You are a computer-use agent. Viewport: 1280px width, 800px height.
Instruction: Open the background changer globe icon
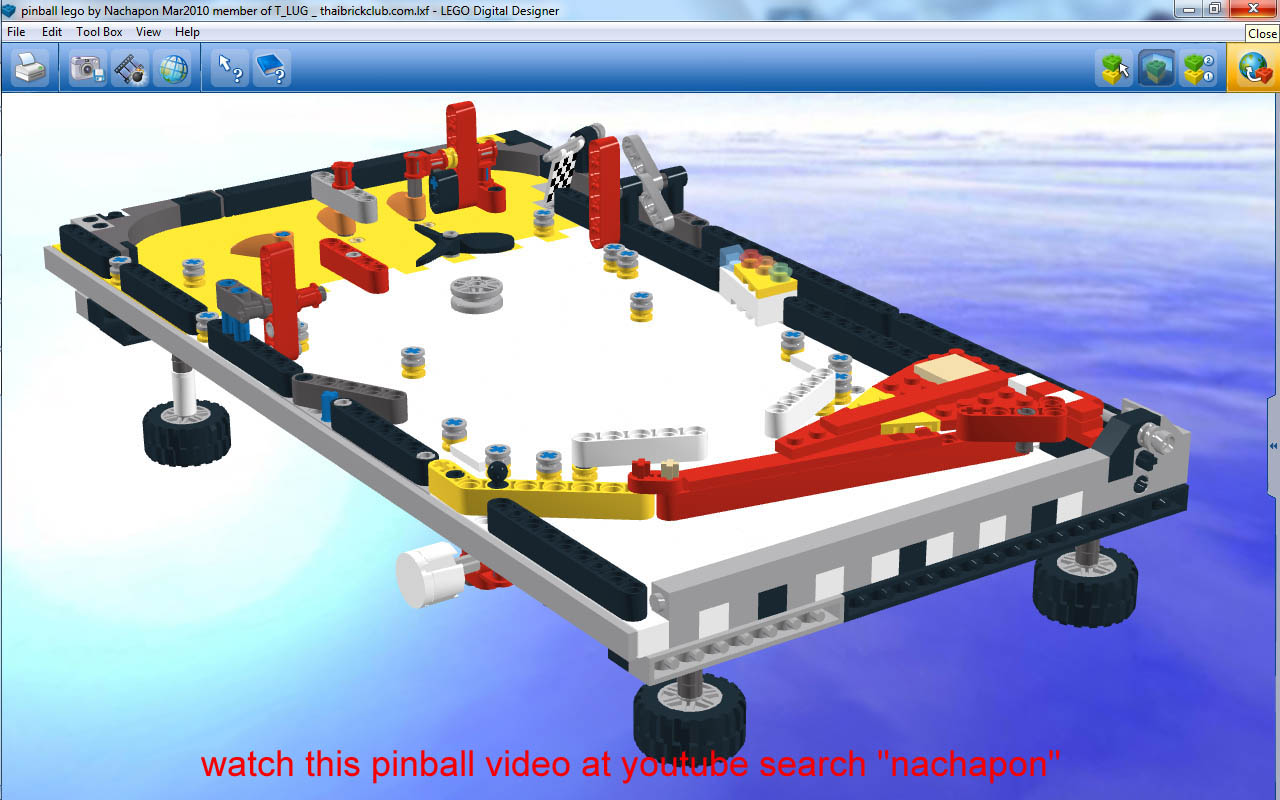[x=174, y=68]
